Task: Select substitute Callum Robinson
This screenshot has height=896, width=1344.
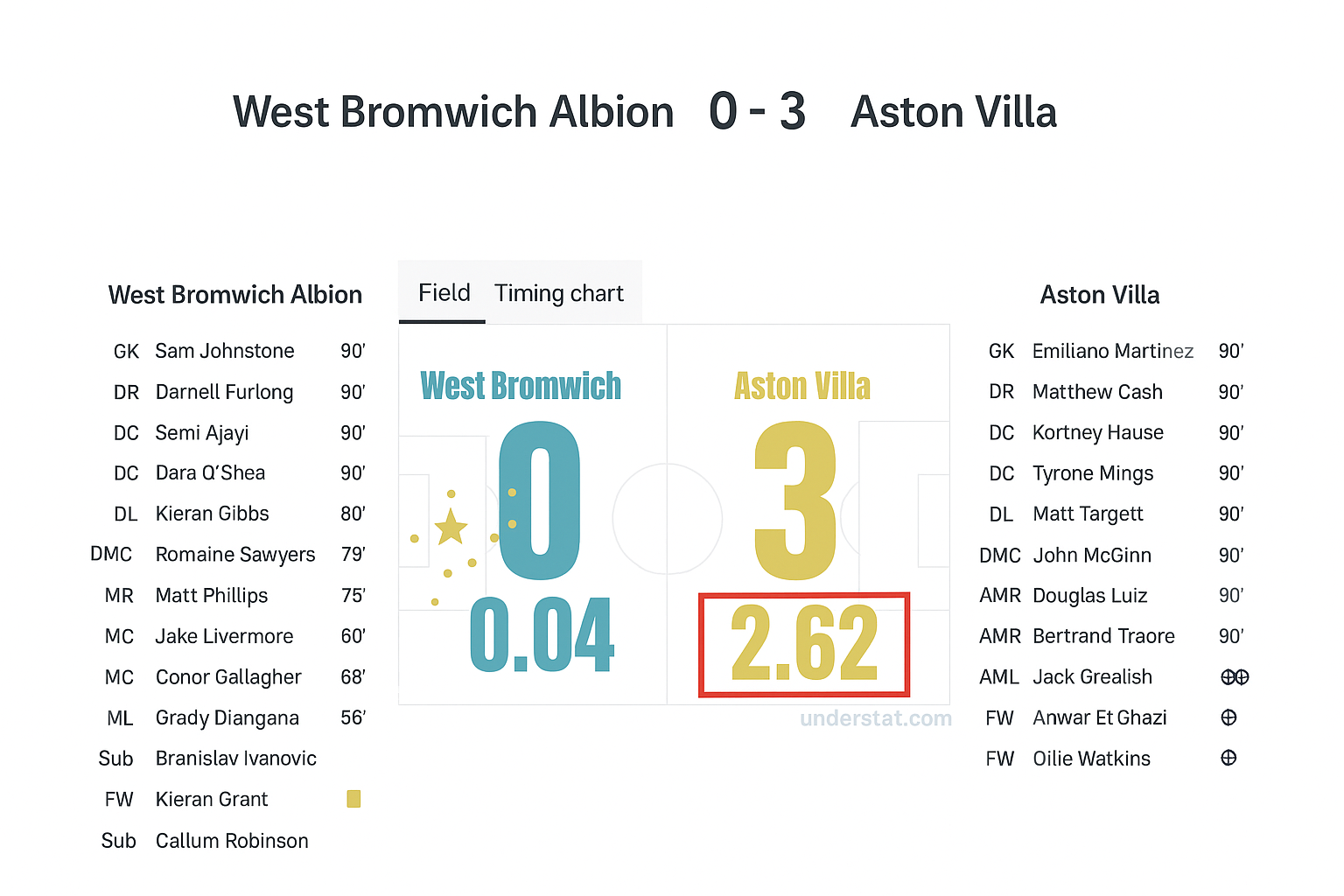Action: [232, 841]
